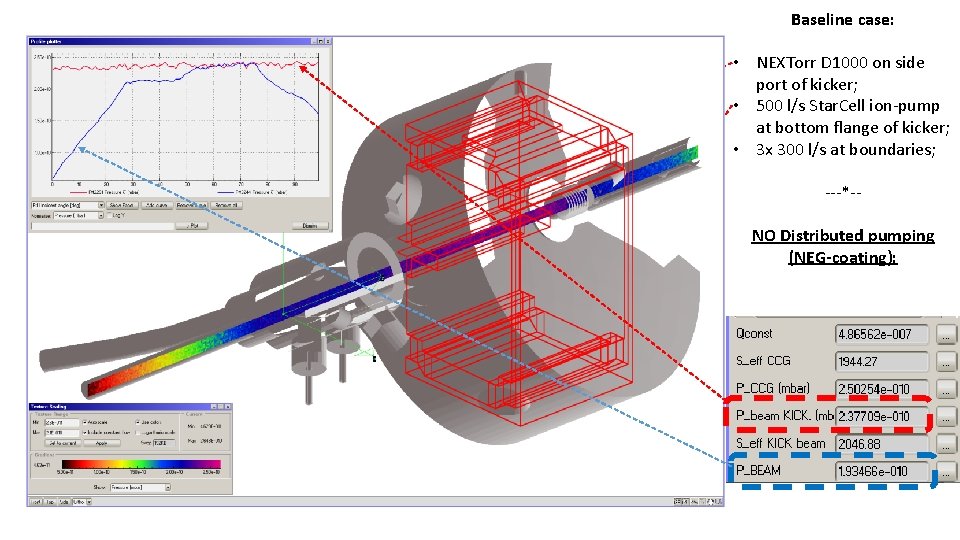Click the Plot button in Profile plotter
The image size is (960, 540).
coord(192,226)
